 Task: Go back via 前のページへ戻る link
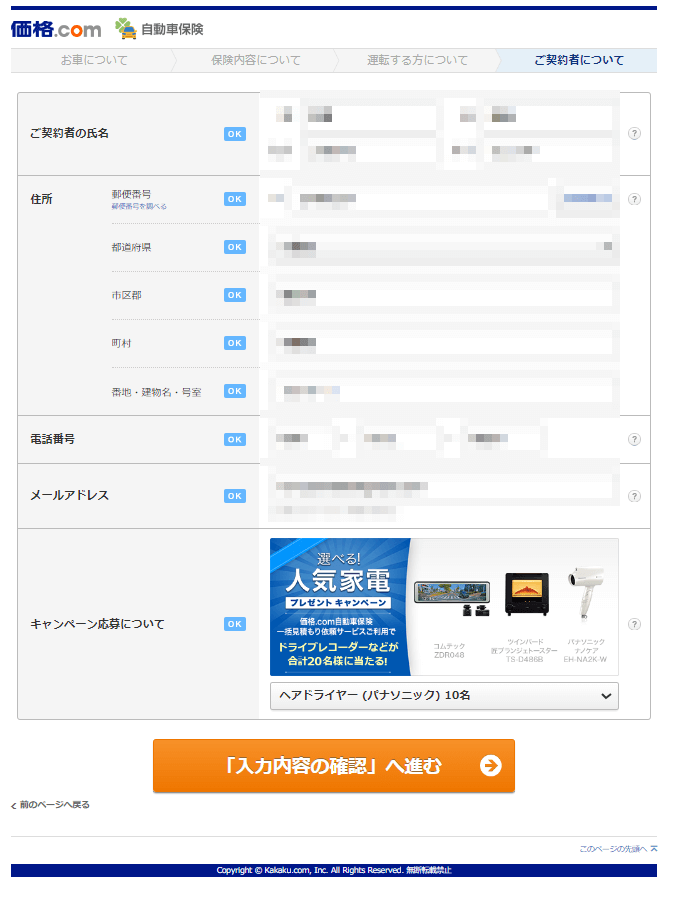[54, 805]
